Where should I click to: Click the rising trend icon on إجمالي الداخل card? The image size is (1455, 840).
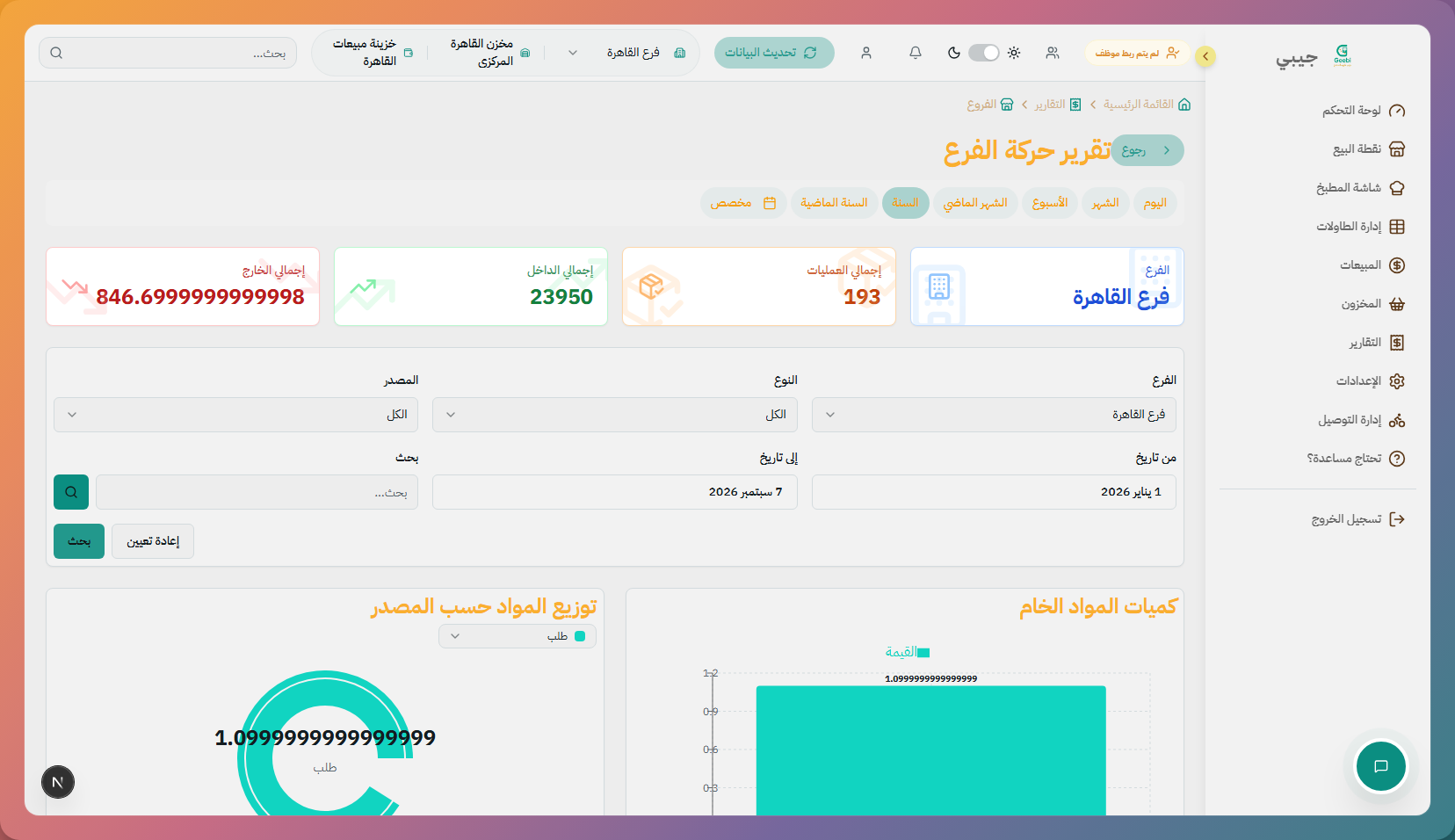click(363, 286)
